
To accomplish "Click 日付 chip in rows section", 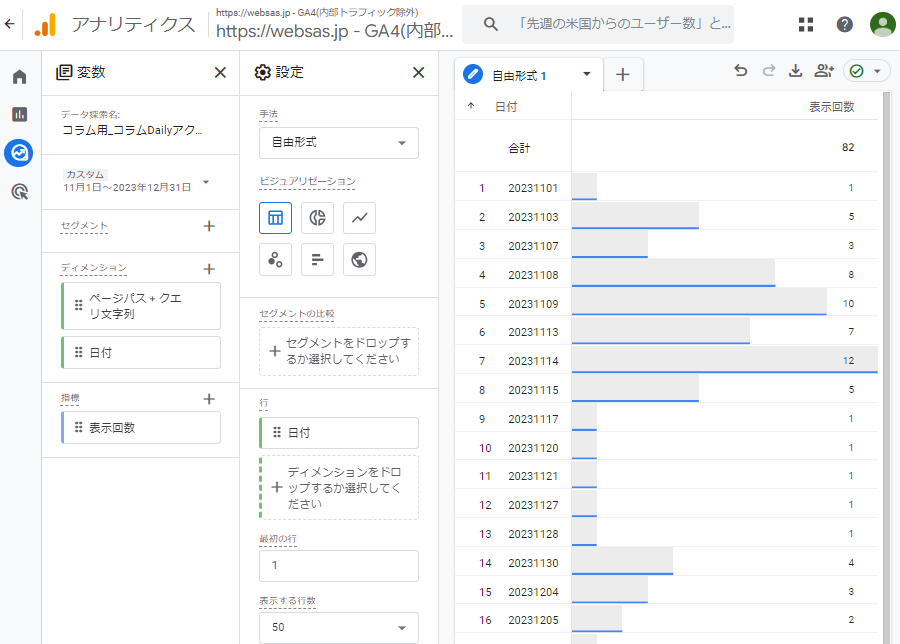I will tap(339, 433).
